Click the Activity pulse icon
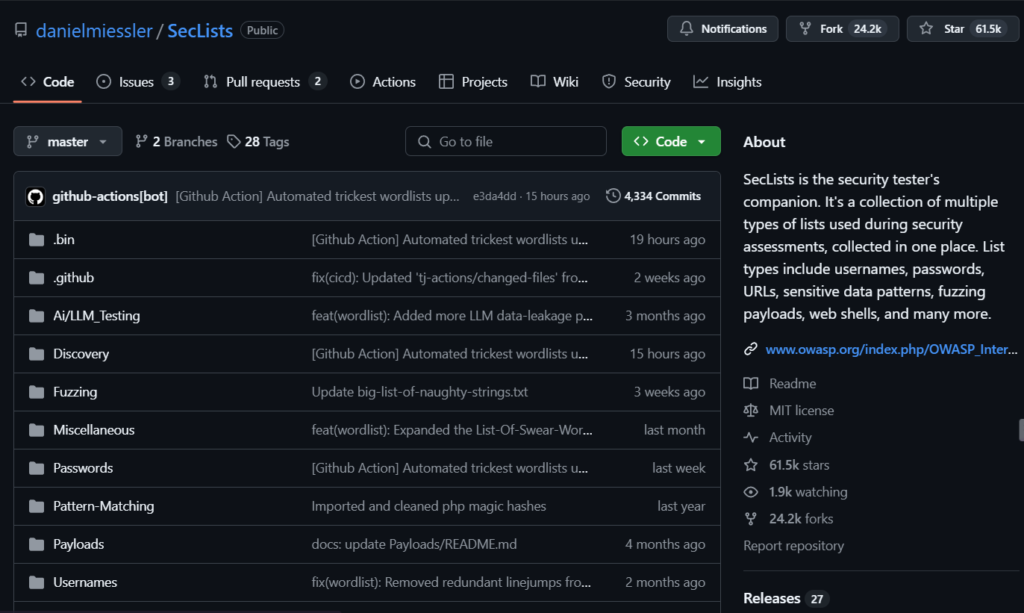 pos(751,437)
